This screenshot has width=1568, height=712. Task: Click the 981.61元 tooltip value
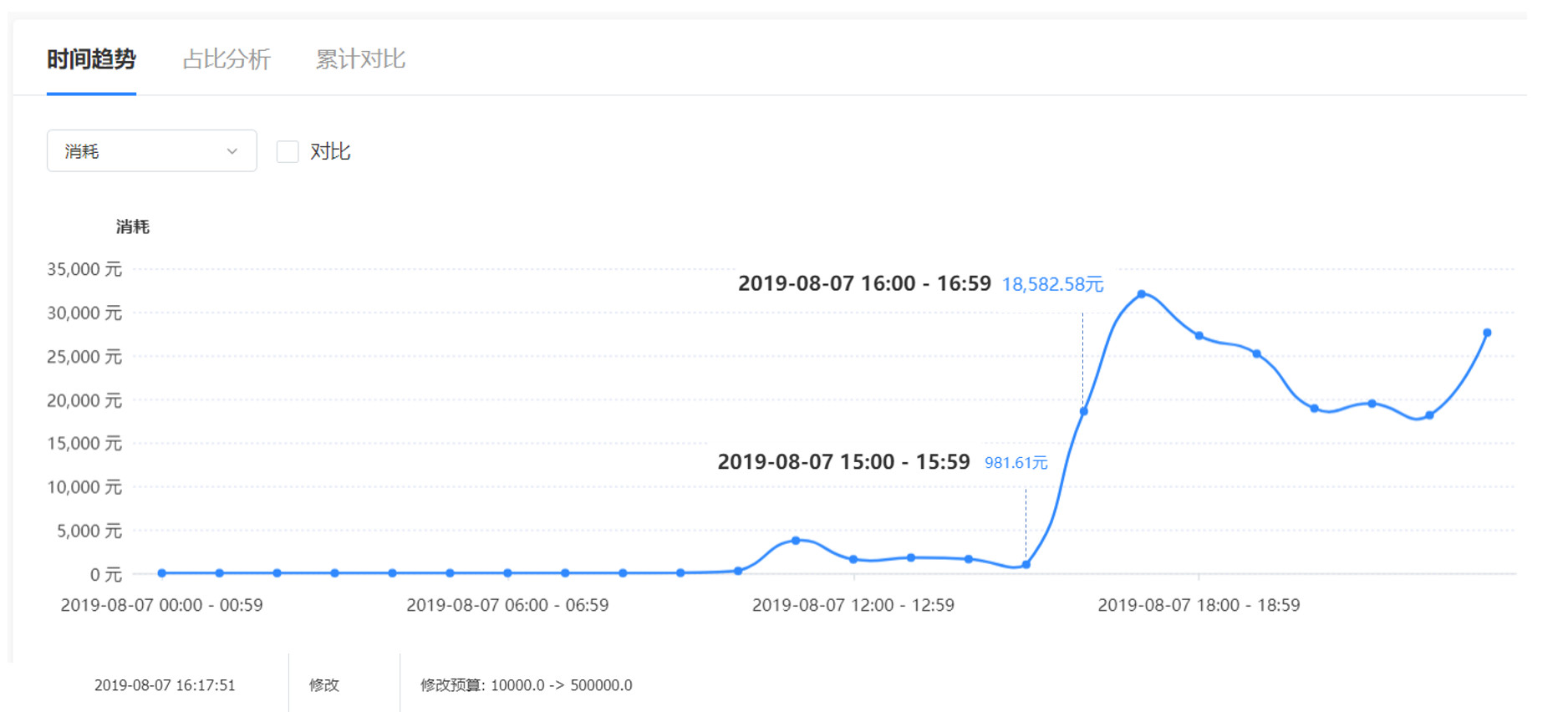(1016, 462)
